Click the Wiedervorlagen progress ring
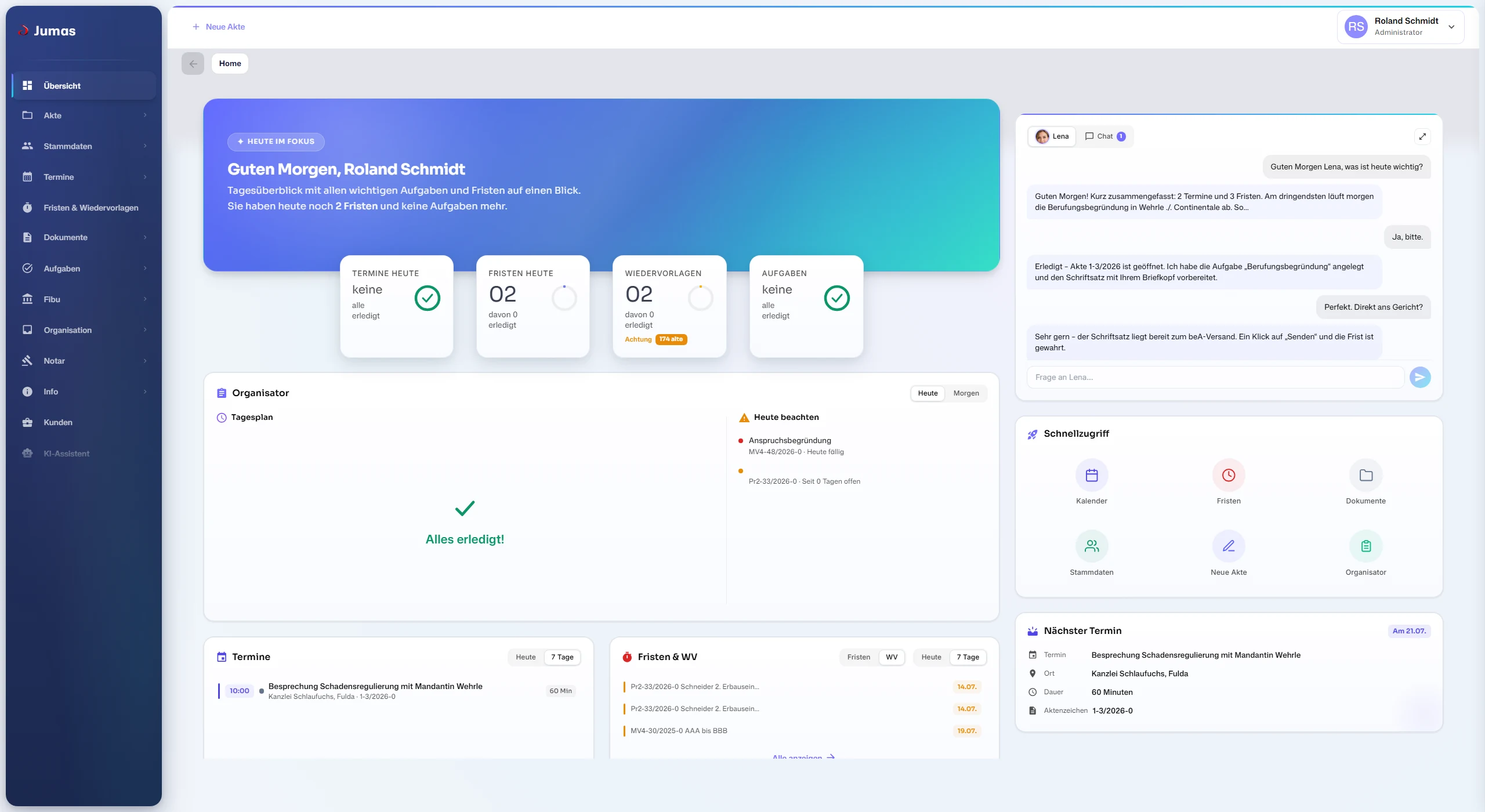 [x=700, y=298]
